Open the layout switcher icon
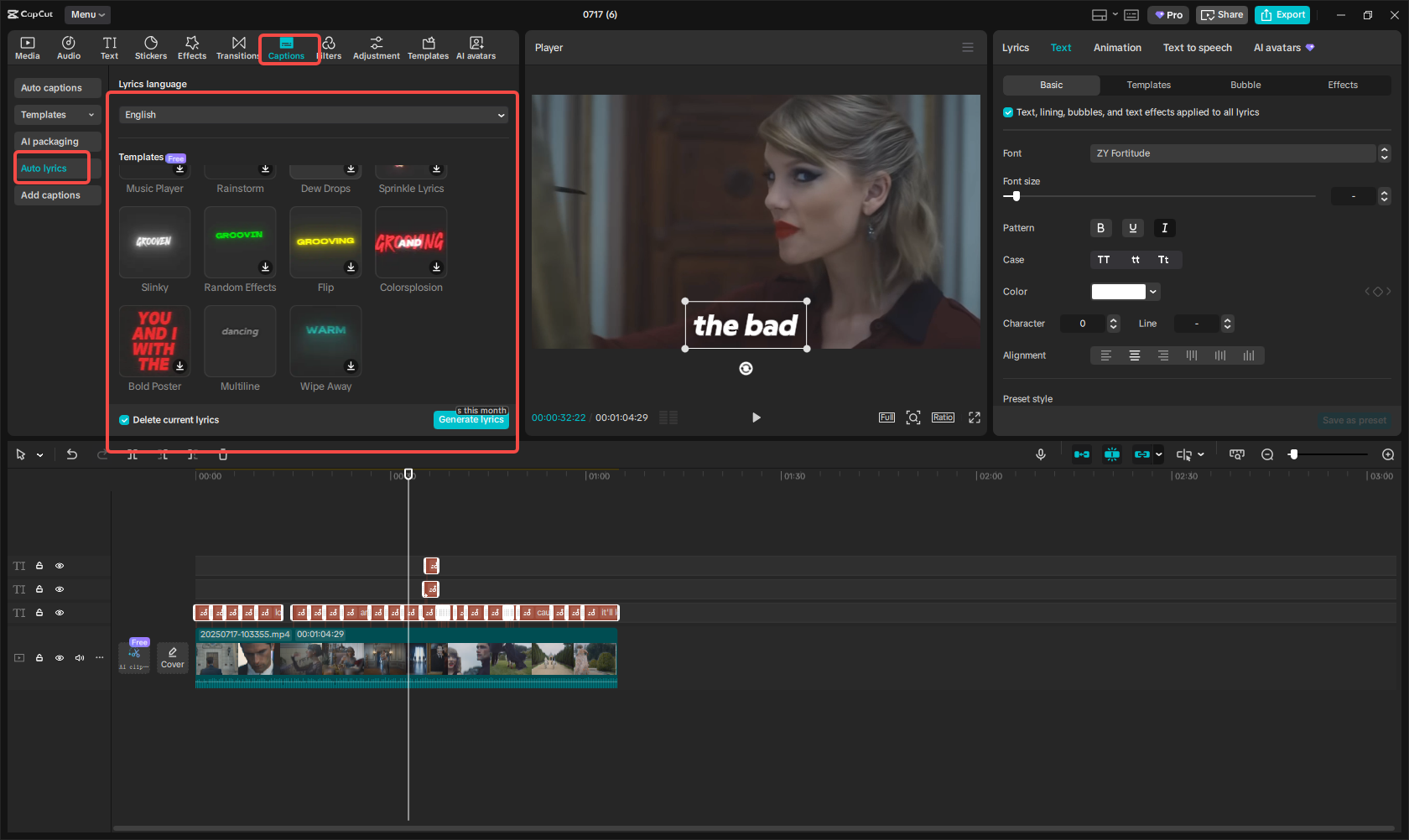1409x840 pixels. [1100, 15]
